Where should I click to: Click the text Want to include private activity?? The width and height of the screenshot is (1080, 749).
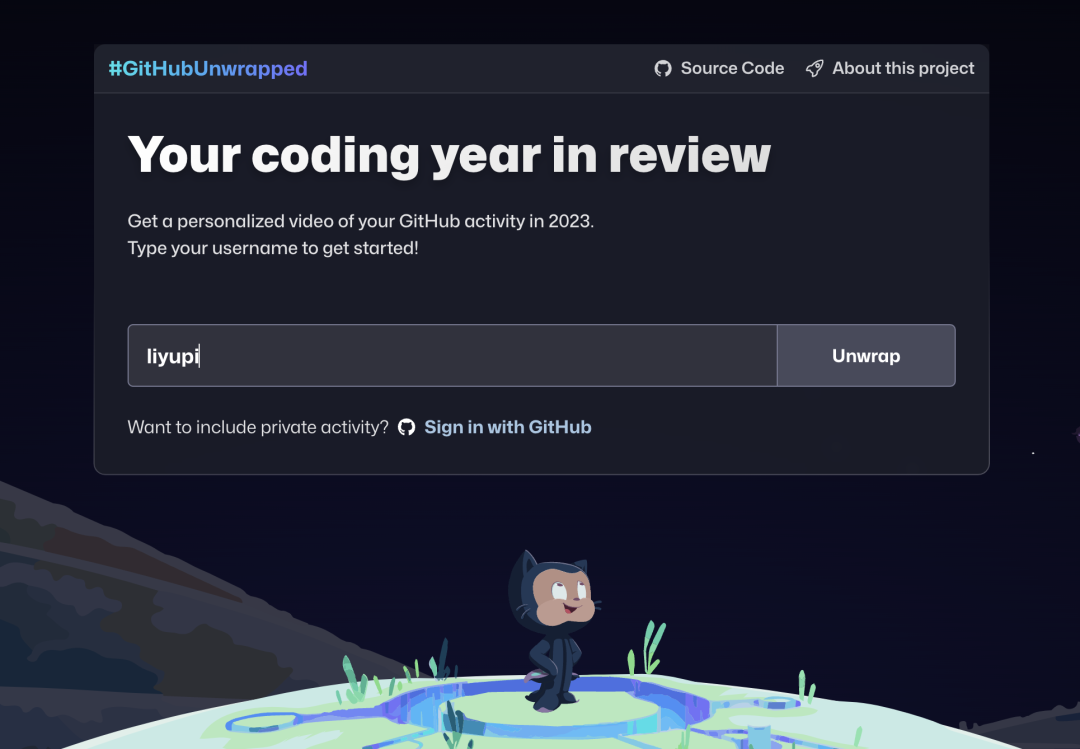click(x=258, y=427)
